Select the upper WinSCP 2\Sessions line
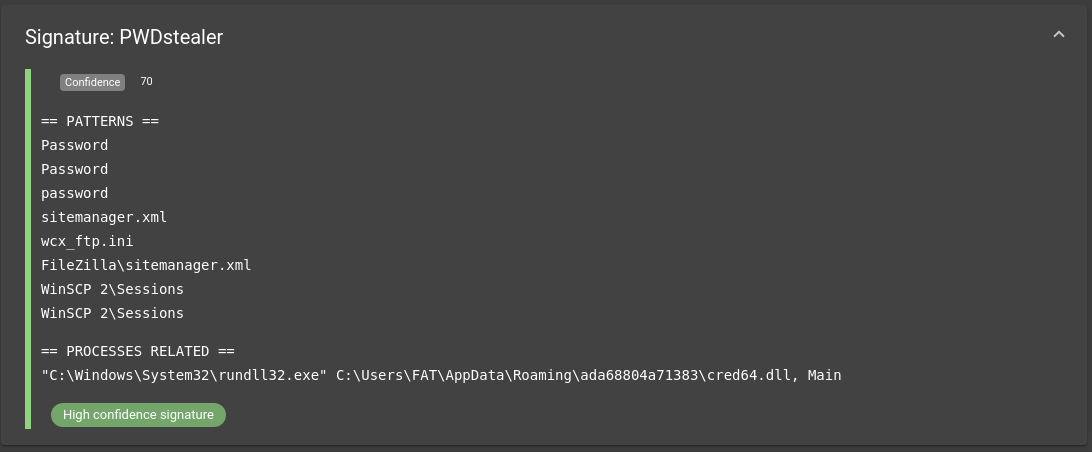The image size is (1092, 452). pyautogui.click(x=112, y=289)
